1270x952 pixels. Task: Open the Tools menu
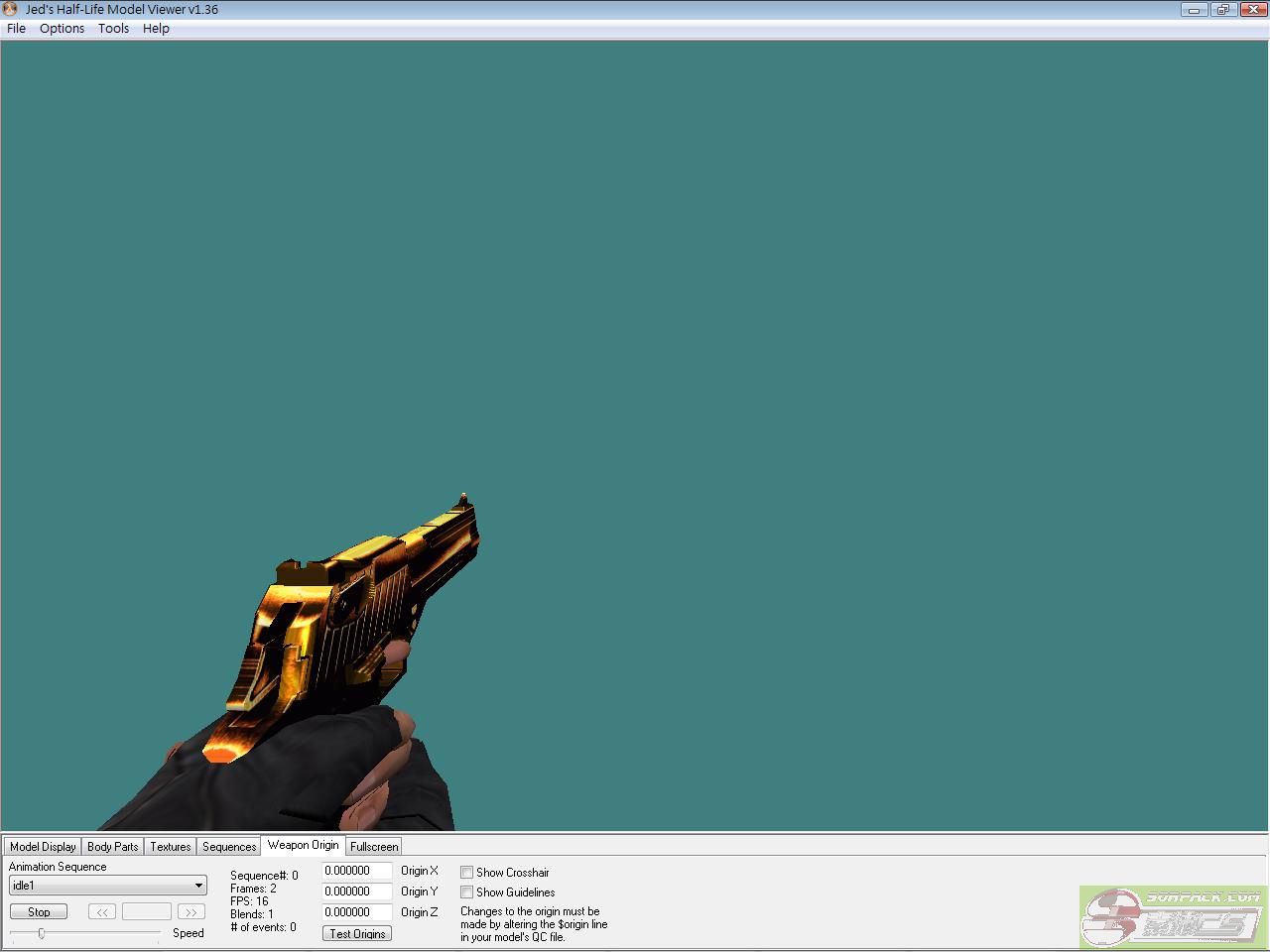coord(113,29)
